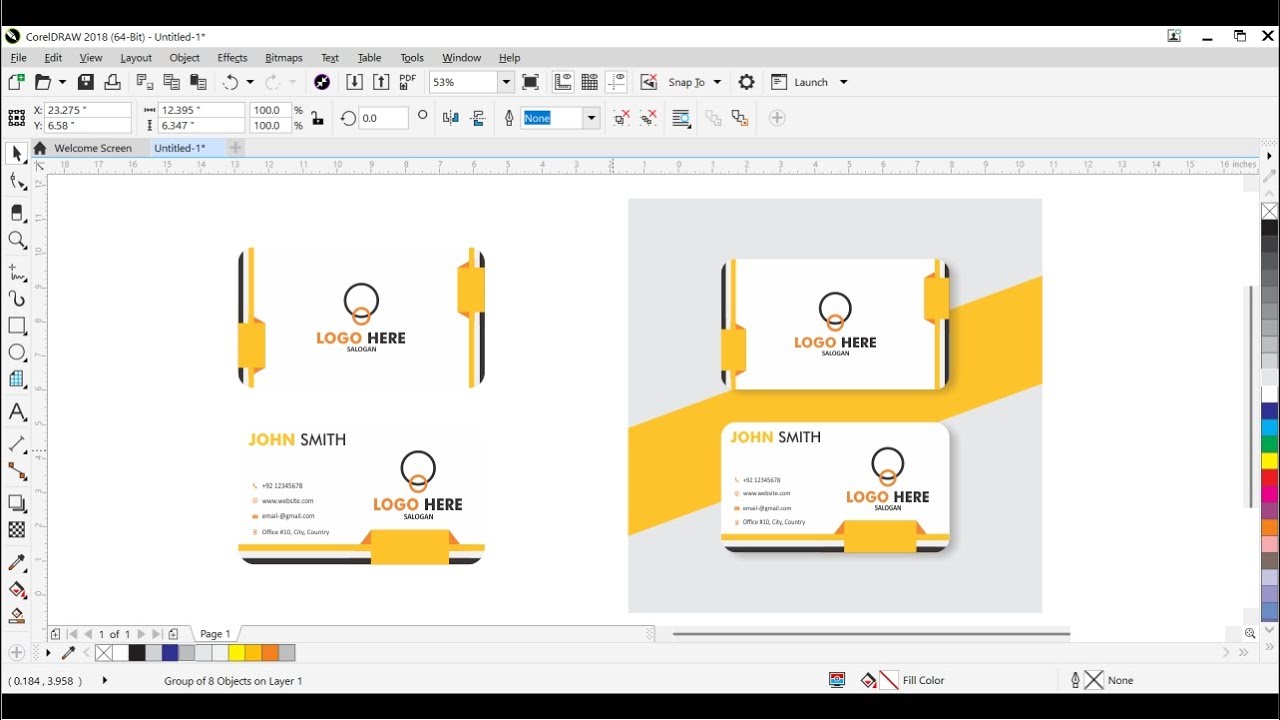Click the Paste icon
Image resolution: width=1280 pixels, height=720 pixels.
(x=198, y=82)
